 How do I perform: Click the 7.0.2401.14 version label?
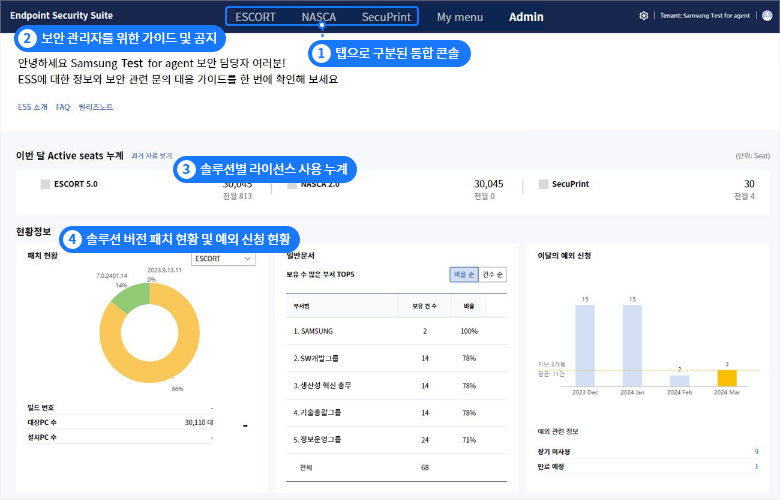point(112,275)
